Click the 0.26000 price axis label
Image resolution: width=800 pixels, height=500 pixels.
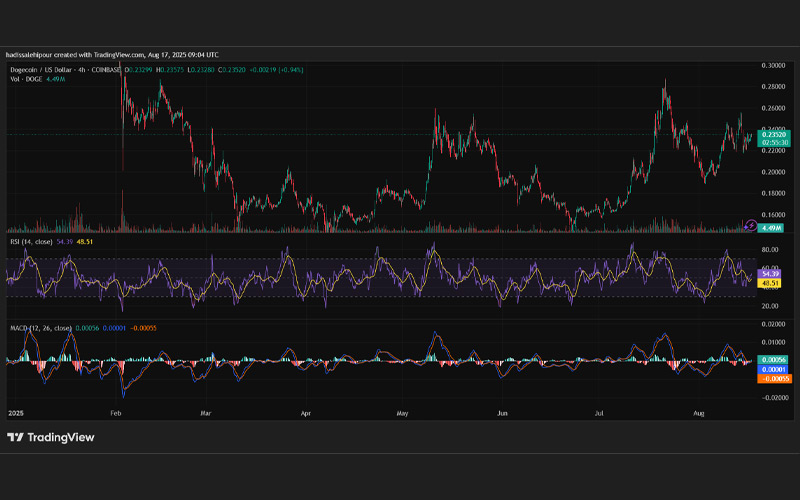coord(773,108)
